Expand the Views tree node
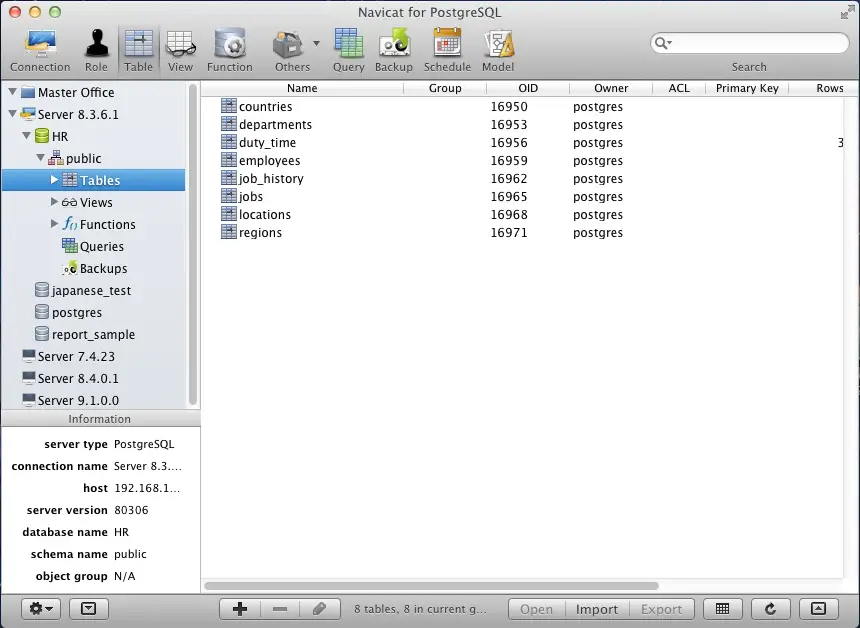 [x=54, y=202]
